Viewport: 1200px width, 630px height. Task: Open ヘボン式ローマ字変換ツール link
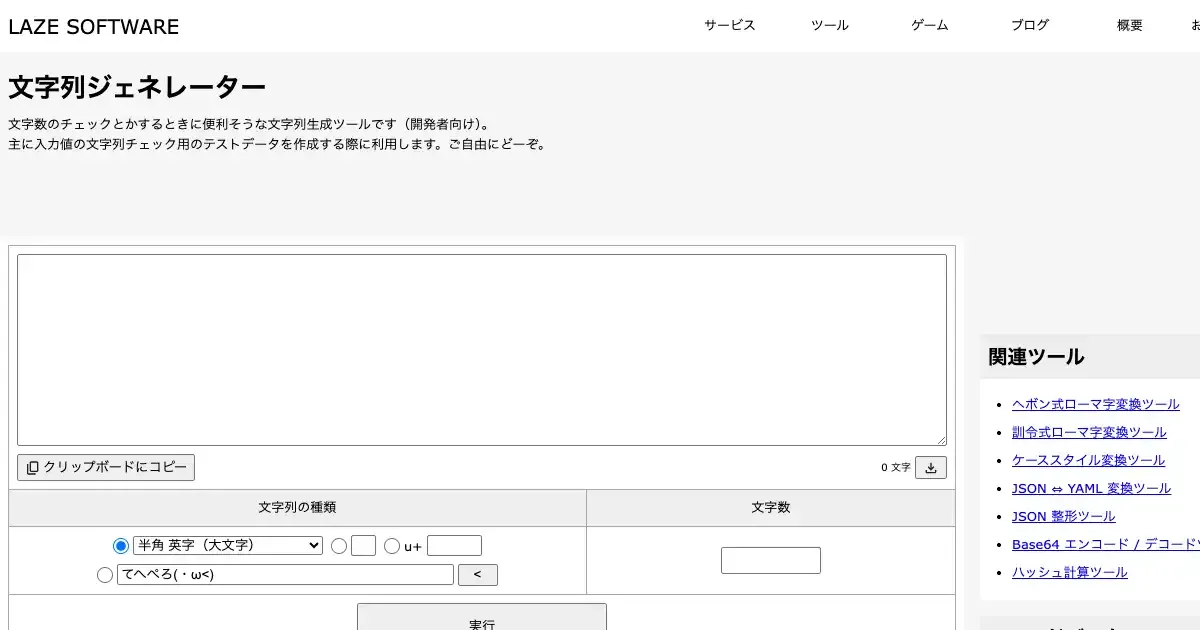coord(1095,404)
